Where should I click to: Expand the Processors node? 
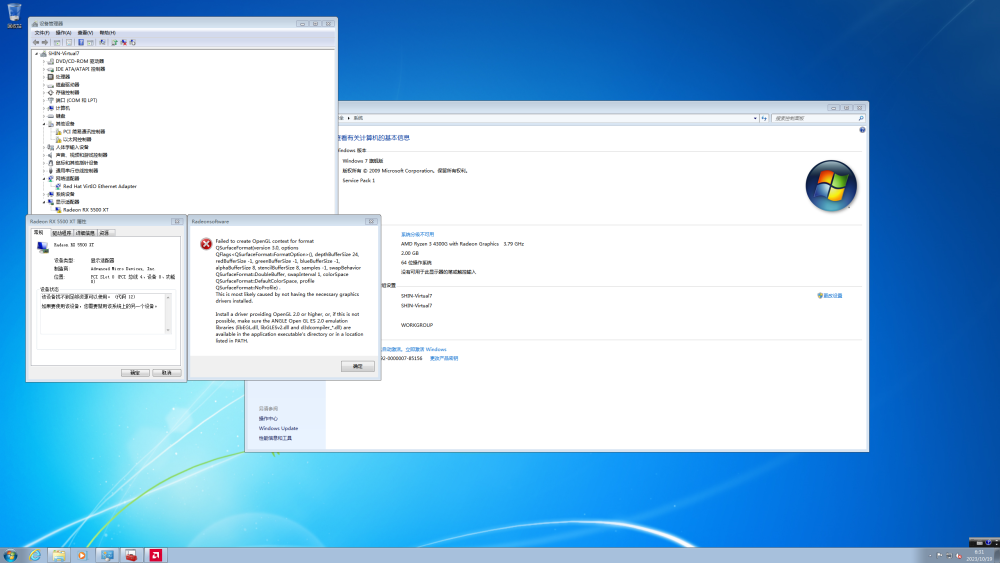(x=44, y=77)
